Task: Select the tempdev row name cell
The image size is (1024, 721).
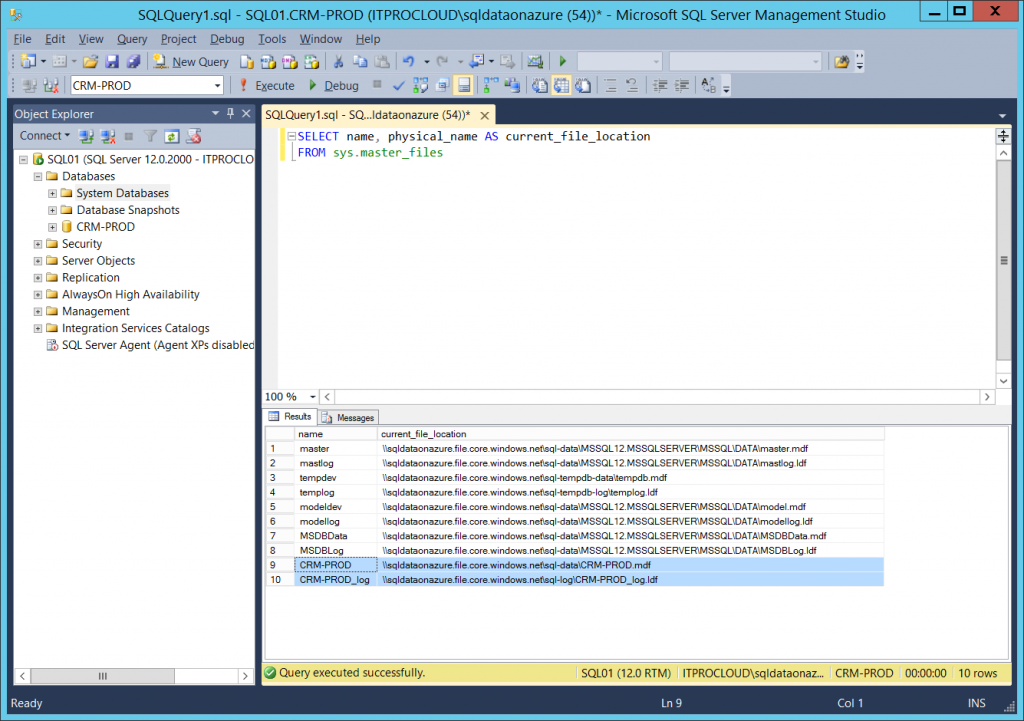Action: (x=336, y=478)
